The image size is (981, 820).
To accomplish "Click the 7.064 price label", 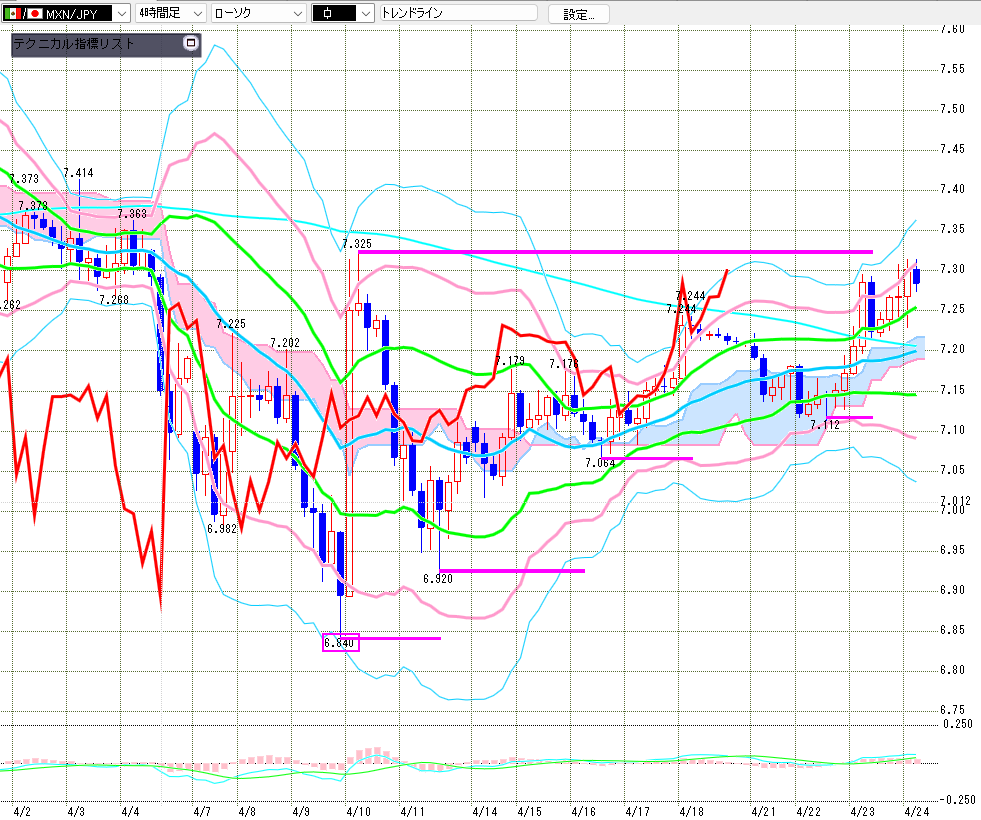I will click(600, 463).
